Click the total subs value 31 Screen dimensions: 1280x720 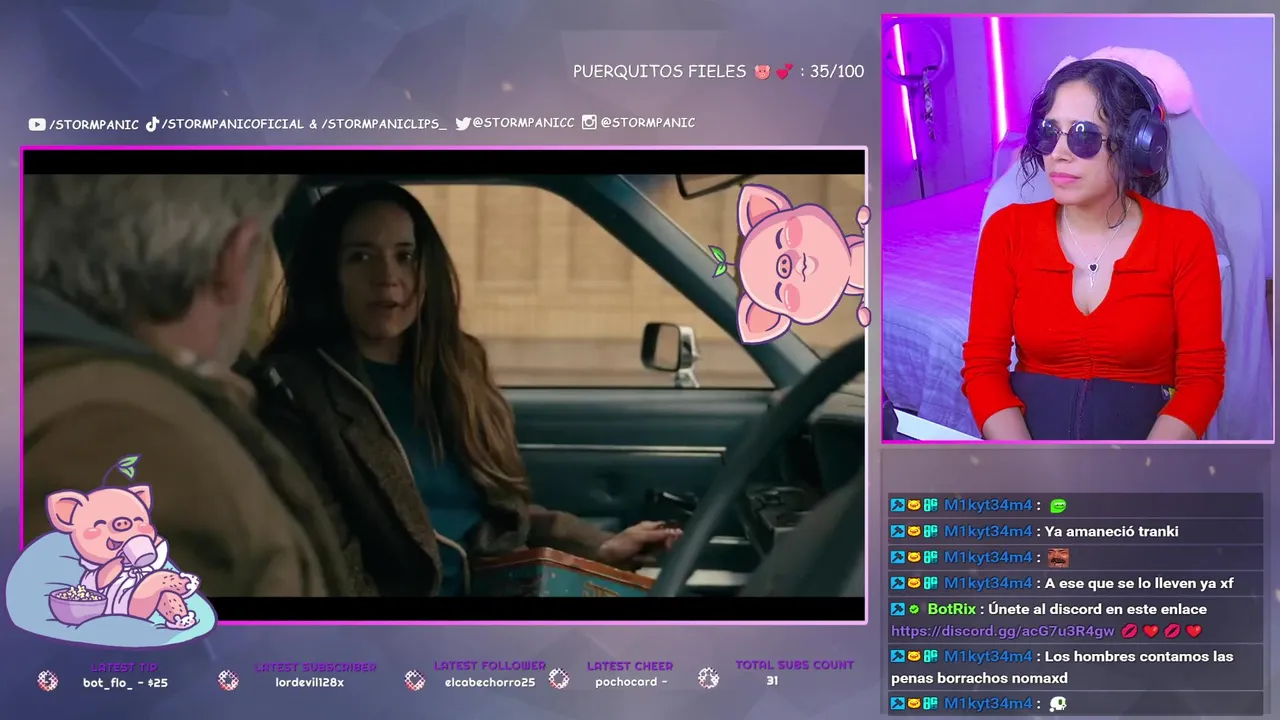pos(772,681)
